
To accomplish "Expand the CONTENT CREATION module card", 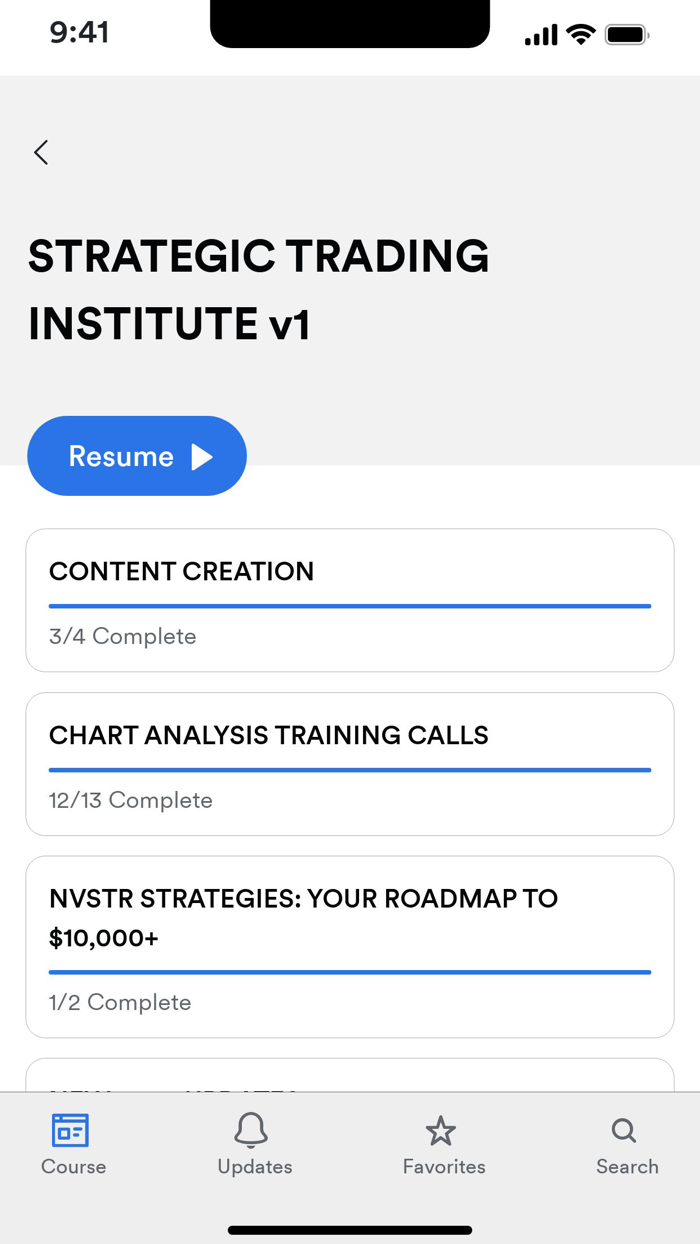I will 350,600.
